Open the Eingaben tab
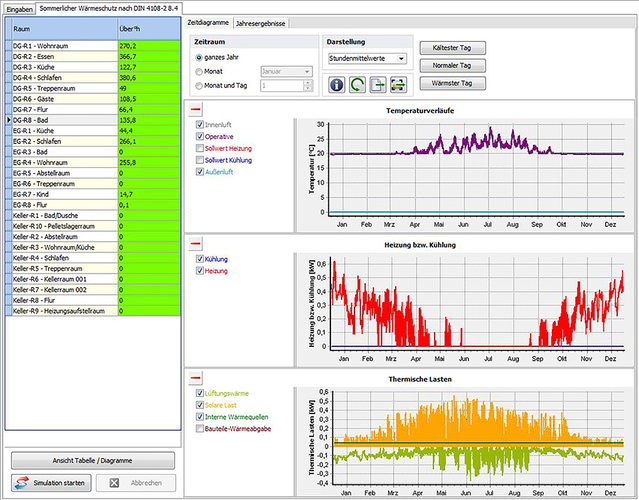The width and height of the screenshot is (639, 500). click(x=20, y=8)
